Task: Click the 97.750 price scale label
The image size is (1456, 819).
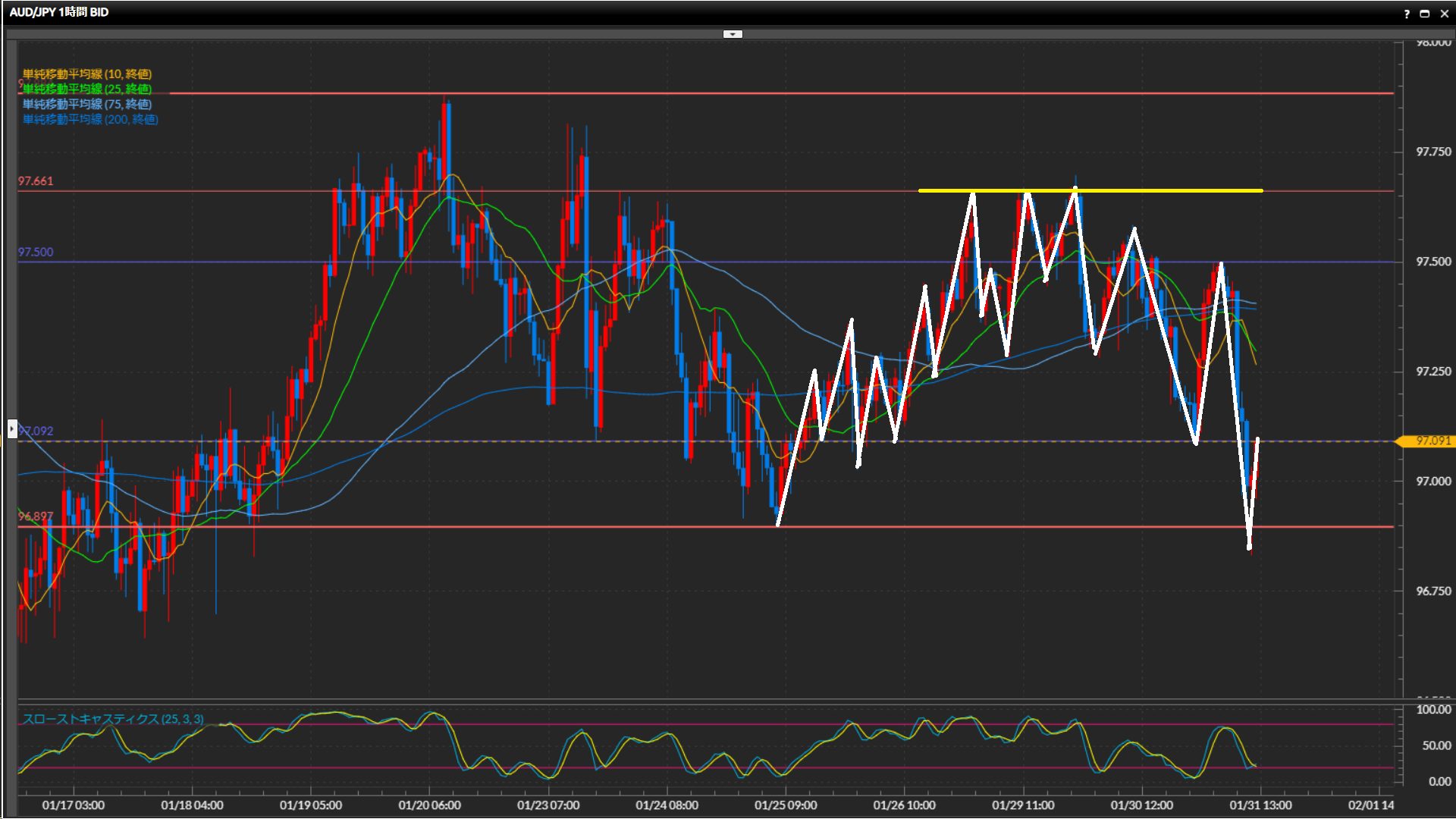Action: (x=1433, y=152)
